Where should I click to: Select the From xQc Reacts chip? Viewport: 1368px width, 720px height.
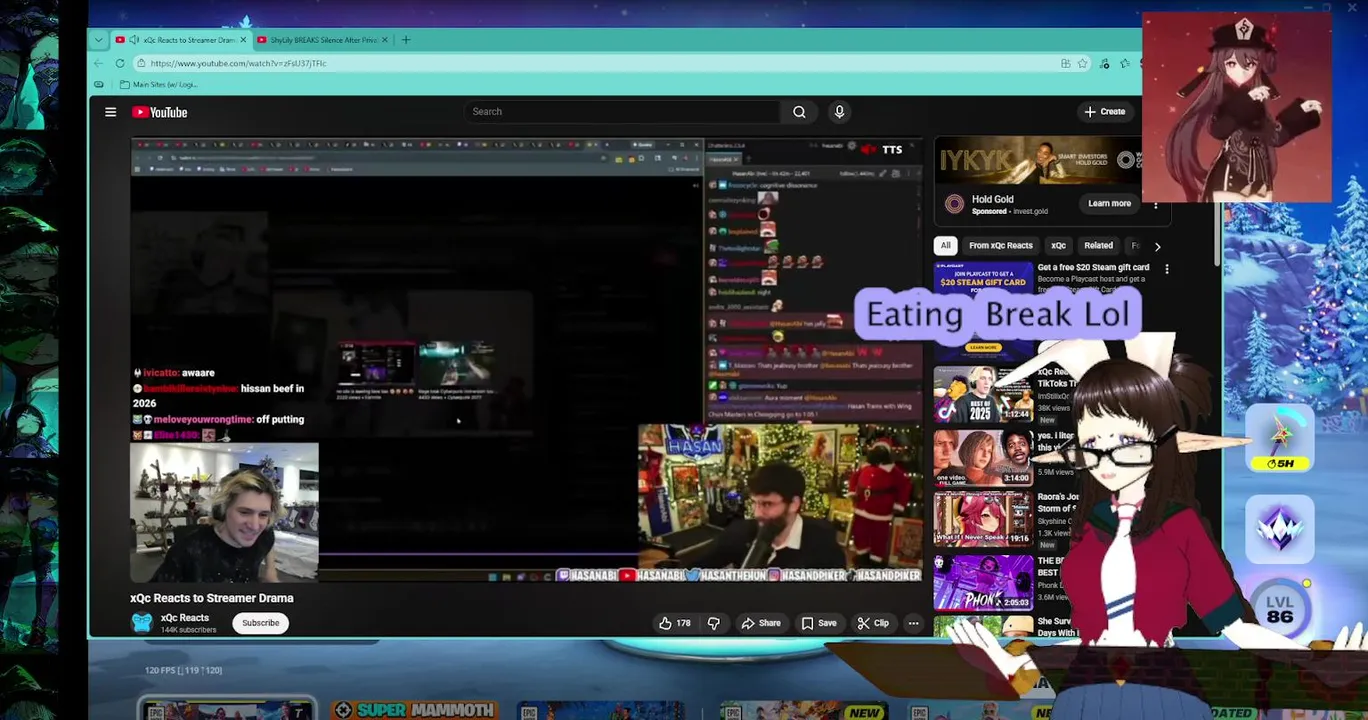tap(1000, 245)
